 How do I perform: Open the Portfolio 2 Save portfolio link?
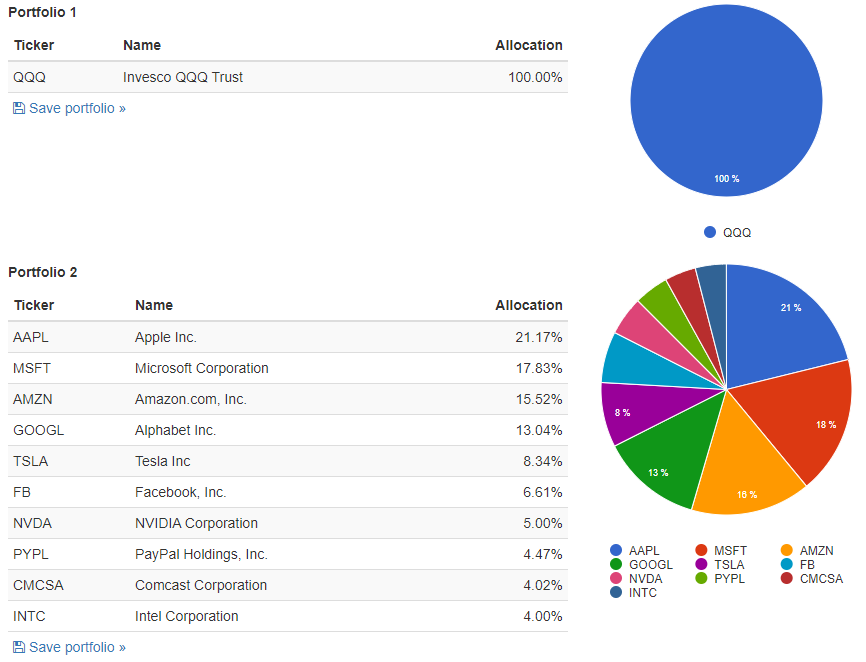70,647
